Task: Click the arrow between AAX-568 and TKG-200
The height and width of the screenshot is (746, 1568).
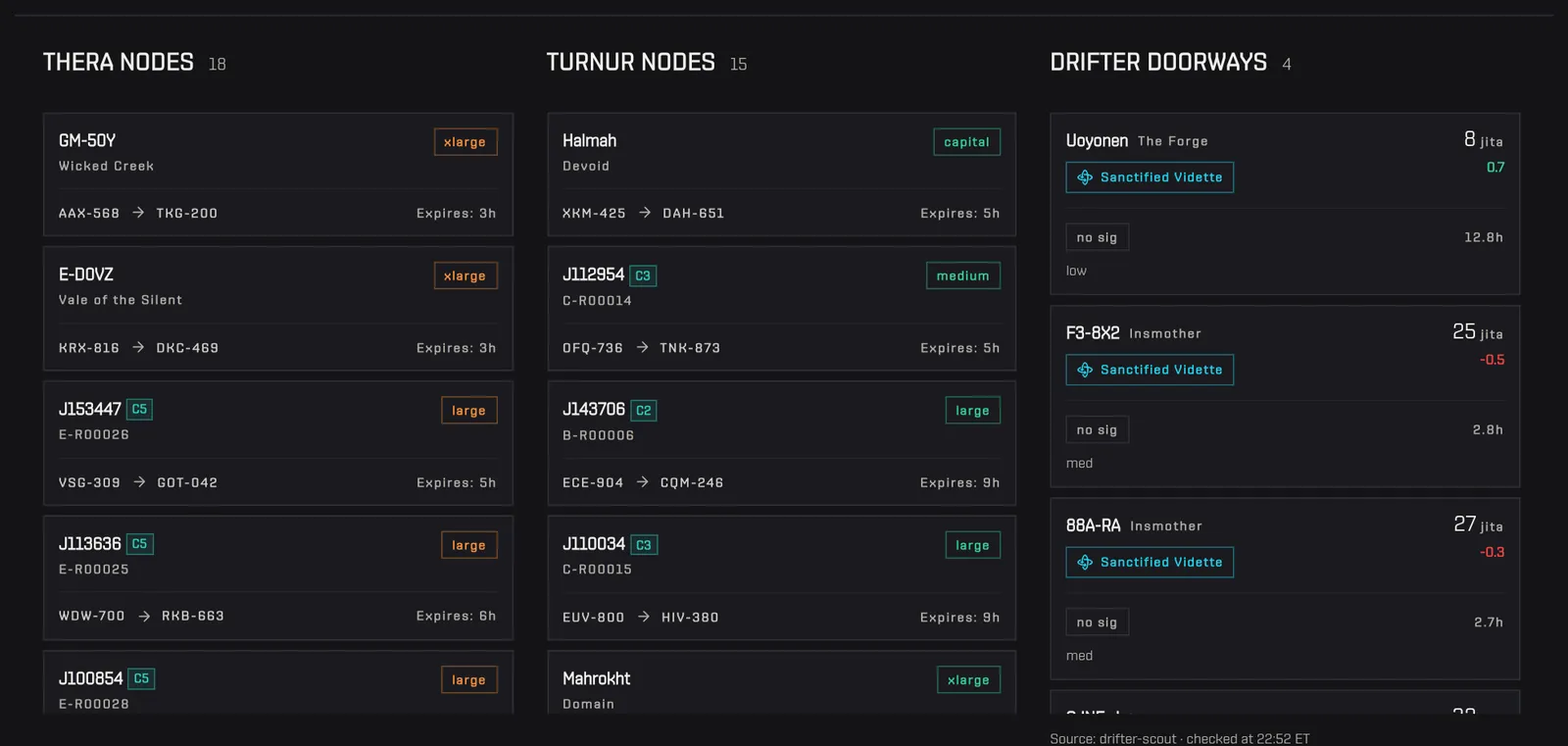Action: [138, 213]
